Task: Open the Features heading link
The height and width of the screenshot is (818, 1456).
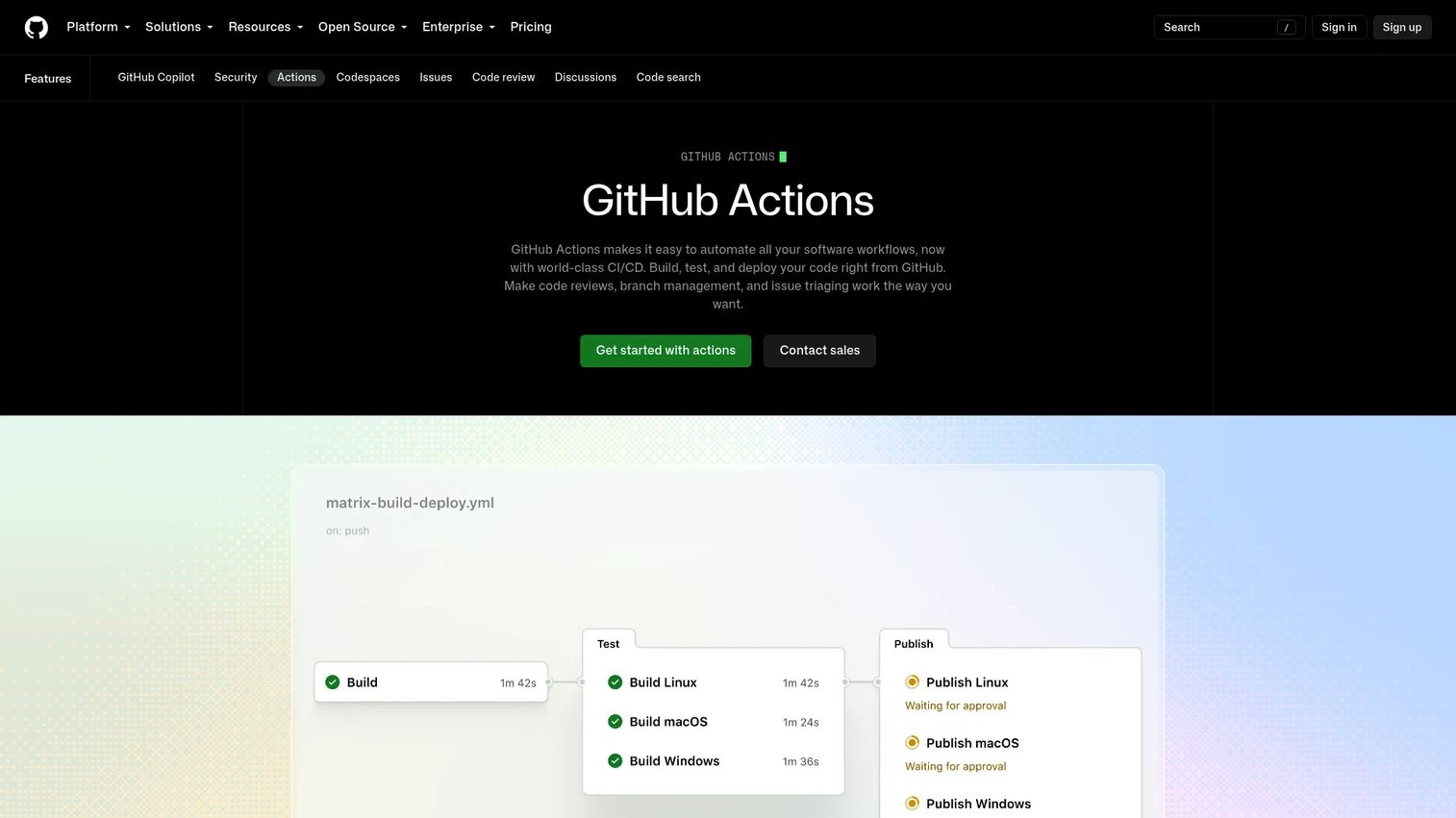Action: 48,79
